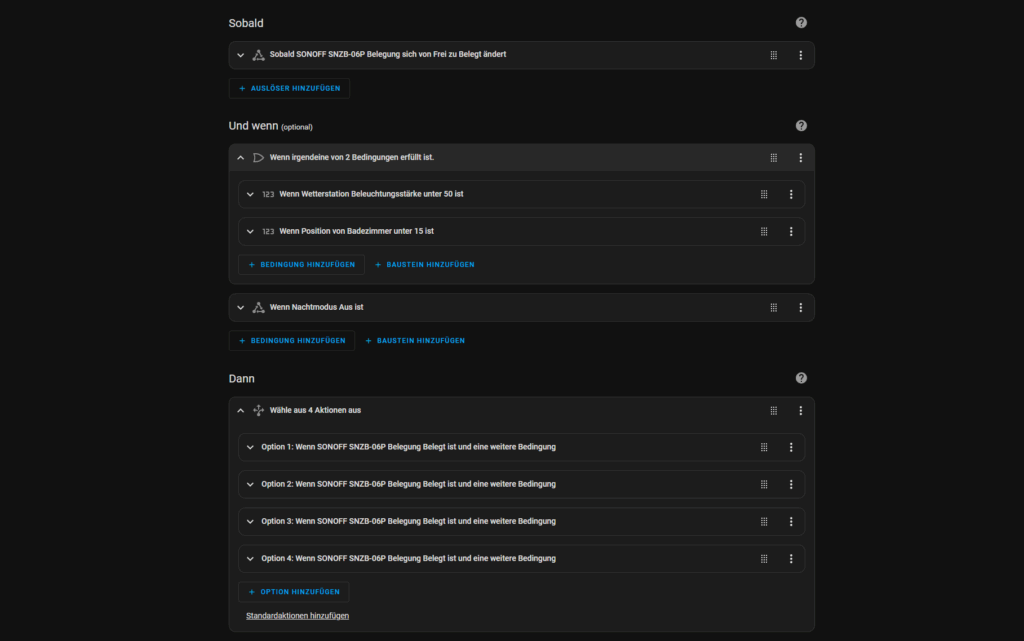
Task: Click the 'Und wenn' section heading
Action: [253, 126]
